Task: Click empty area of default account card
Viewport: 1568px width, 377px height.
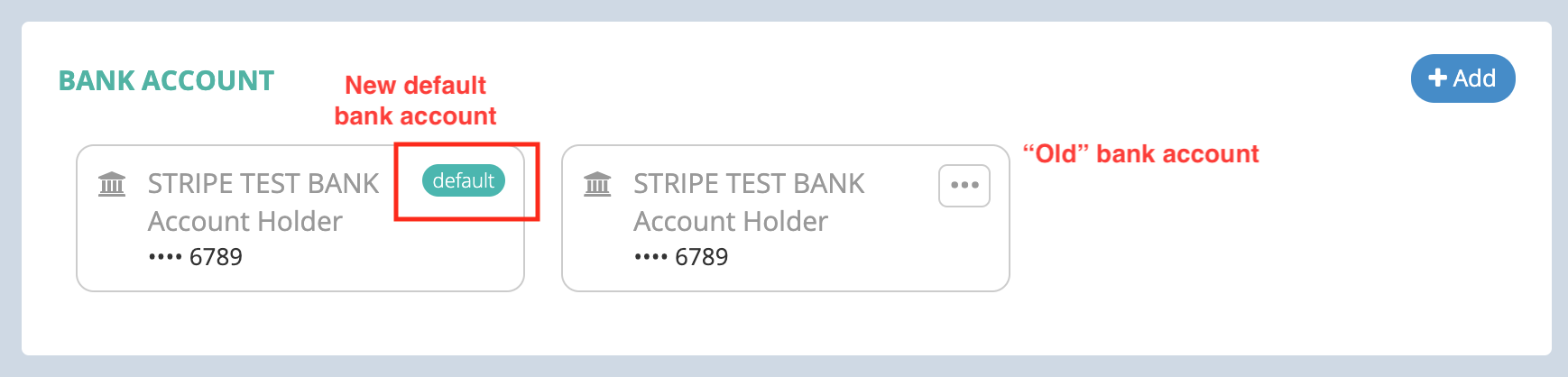Action: pos(406,257)
